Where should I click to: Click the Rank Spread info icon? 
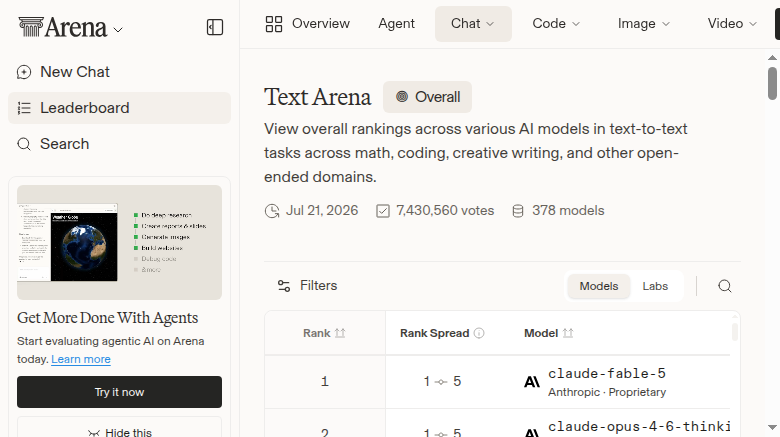(479, 333)
